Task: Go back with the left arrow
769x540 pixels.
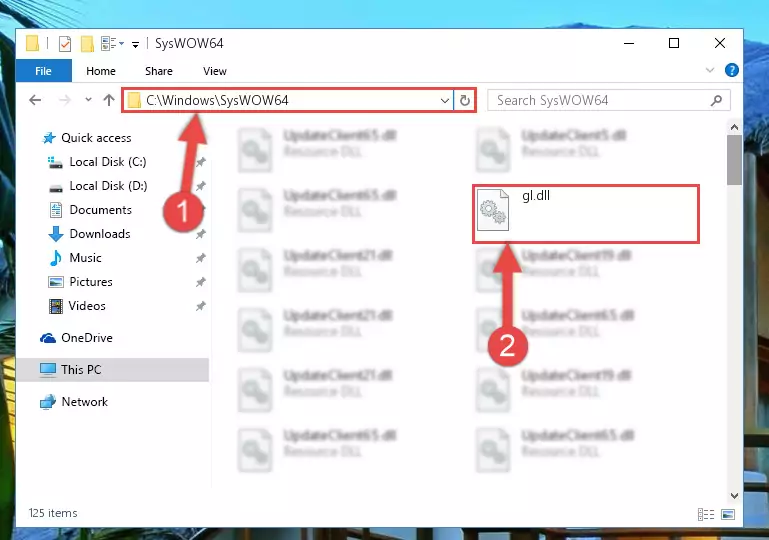Action: [35, 101]
